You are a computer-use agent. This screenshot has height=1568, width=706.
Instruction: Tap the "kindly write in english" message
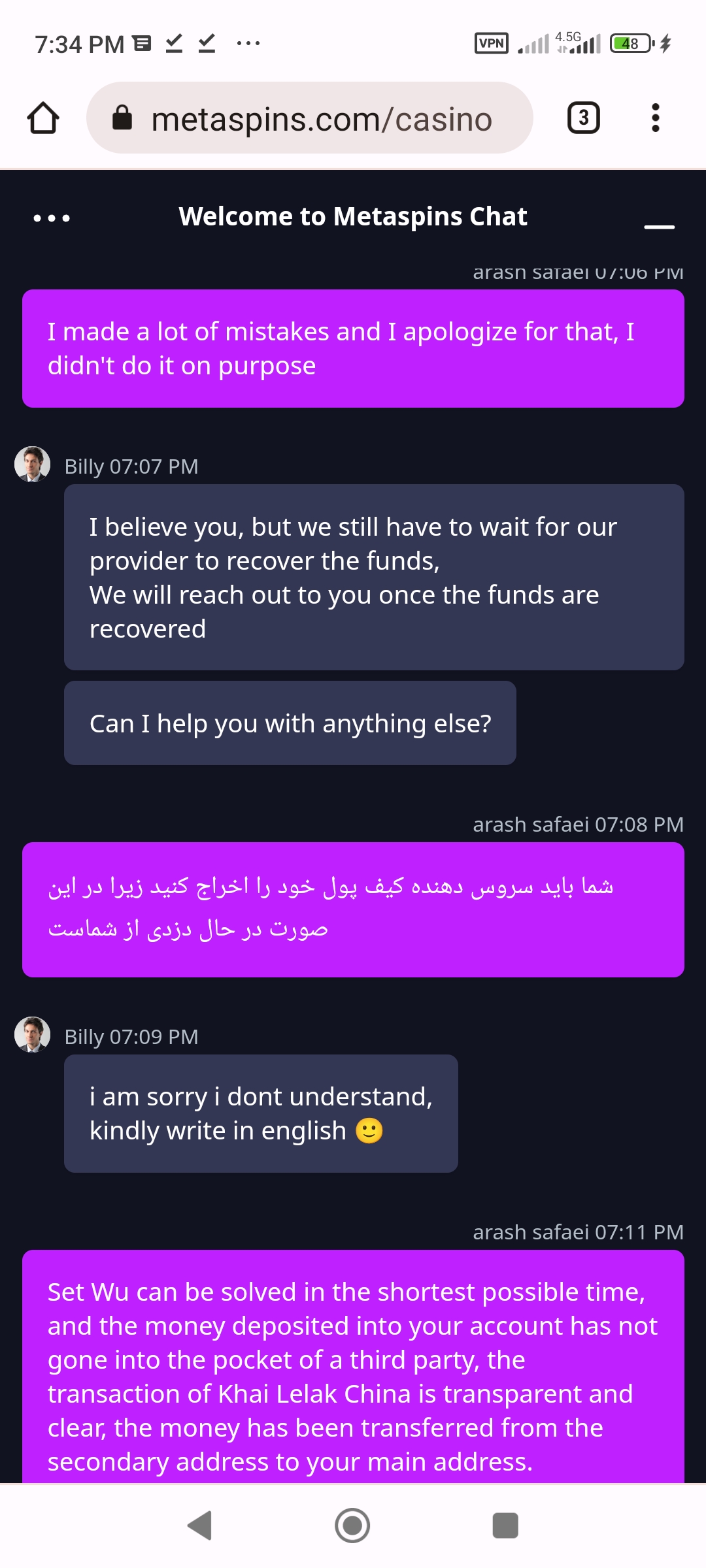pyautogui.click(x=261, y=1113)
